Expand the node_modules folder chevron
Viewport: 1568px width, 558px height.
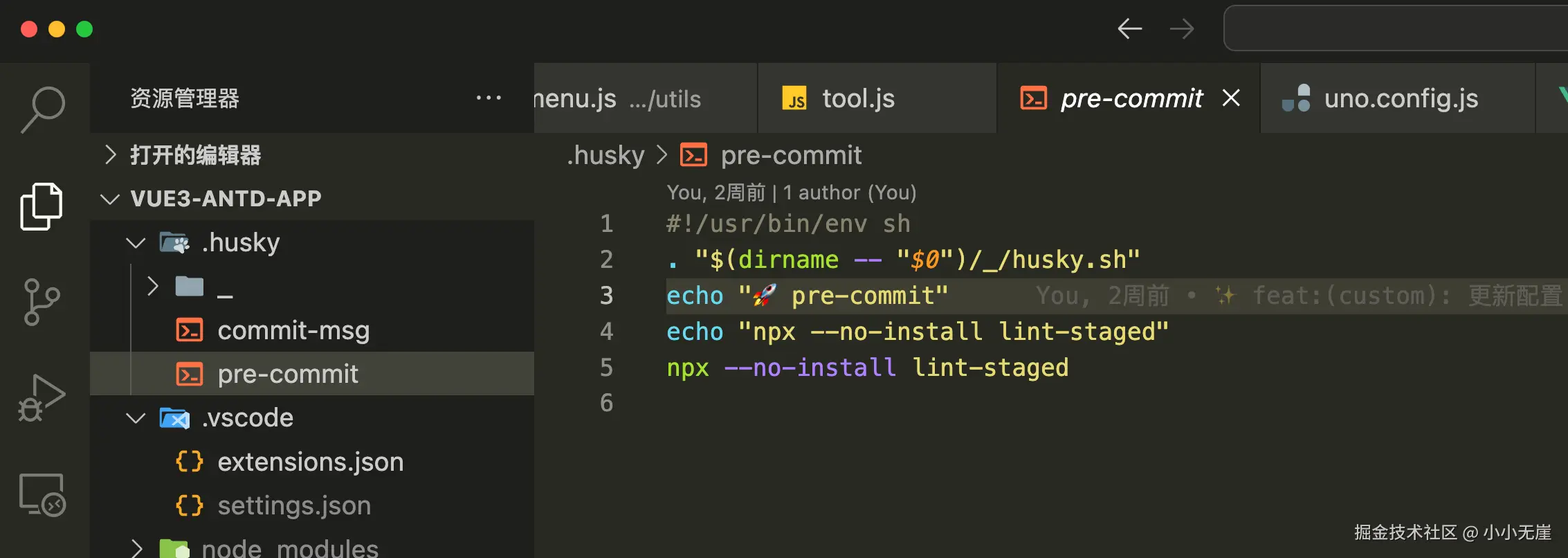[137, 549]
